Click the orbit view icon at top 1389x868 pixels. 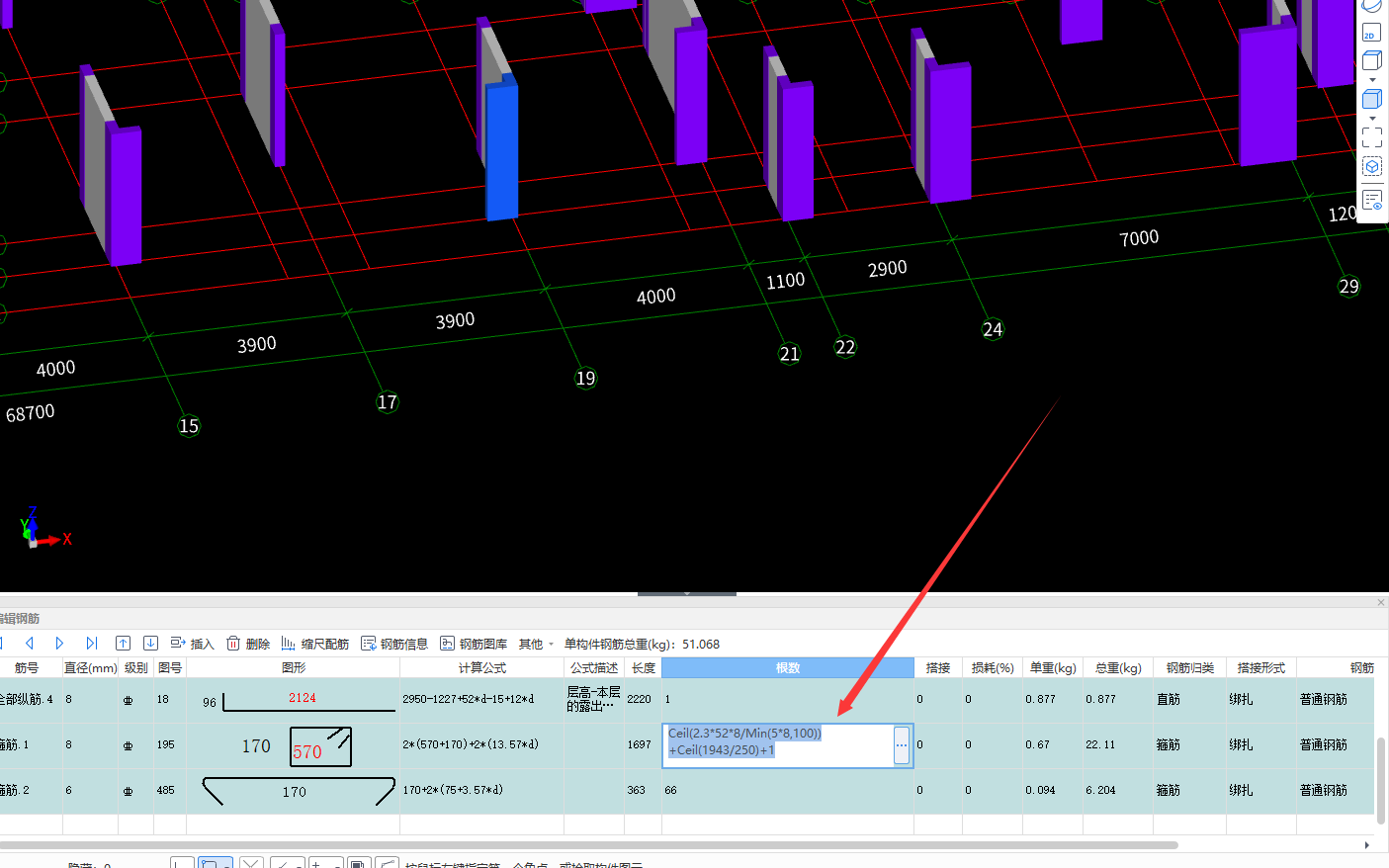(1371, 6)
